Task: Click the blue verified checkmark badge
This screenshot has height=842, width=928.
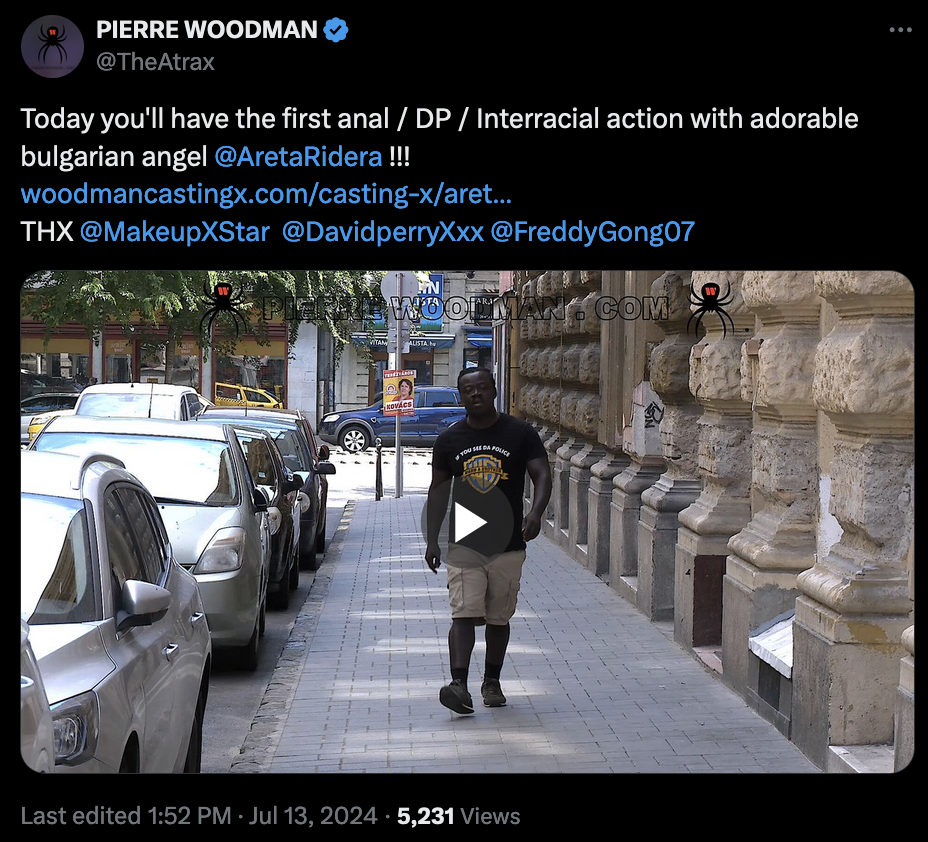Action: tap(337, 30)
